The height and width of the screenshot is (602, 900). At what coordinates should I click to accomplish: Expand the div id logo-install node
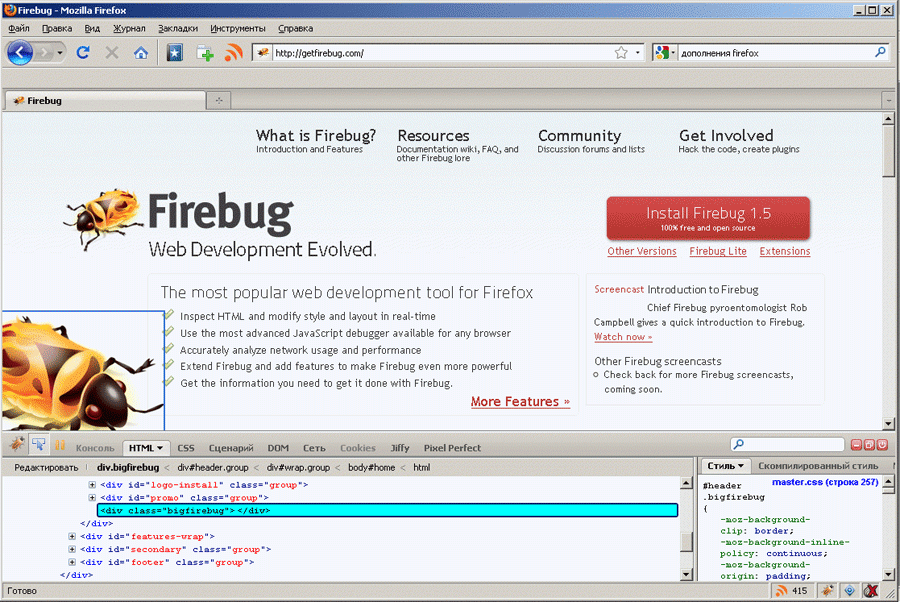point(92,485)
